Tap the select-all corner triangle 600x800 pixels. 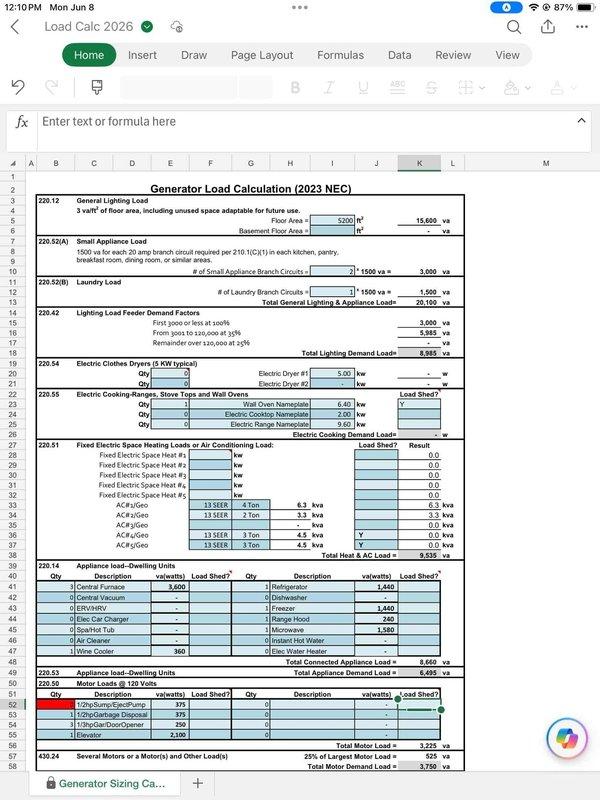13,164
